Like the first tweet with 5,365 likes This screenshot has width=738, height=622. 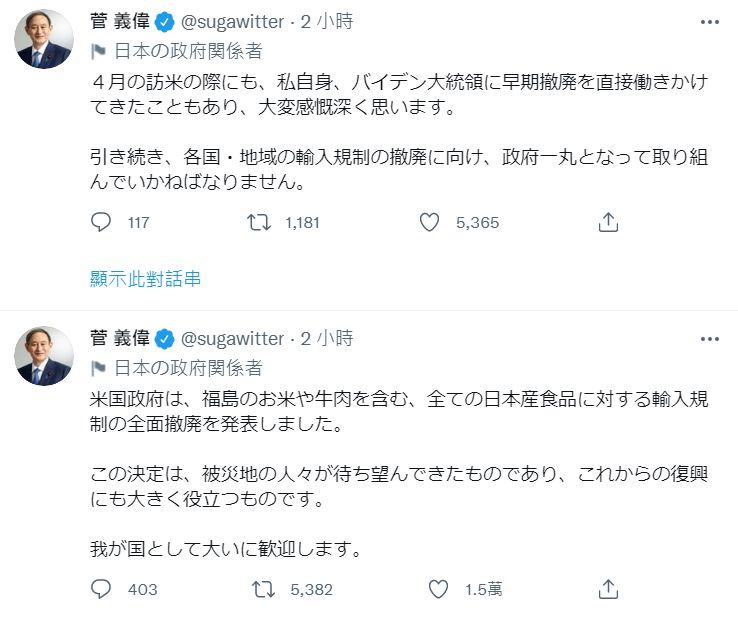tap(429, 223)
